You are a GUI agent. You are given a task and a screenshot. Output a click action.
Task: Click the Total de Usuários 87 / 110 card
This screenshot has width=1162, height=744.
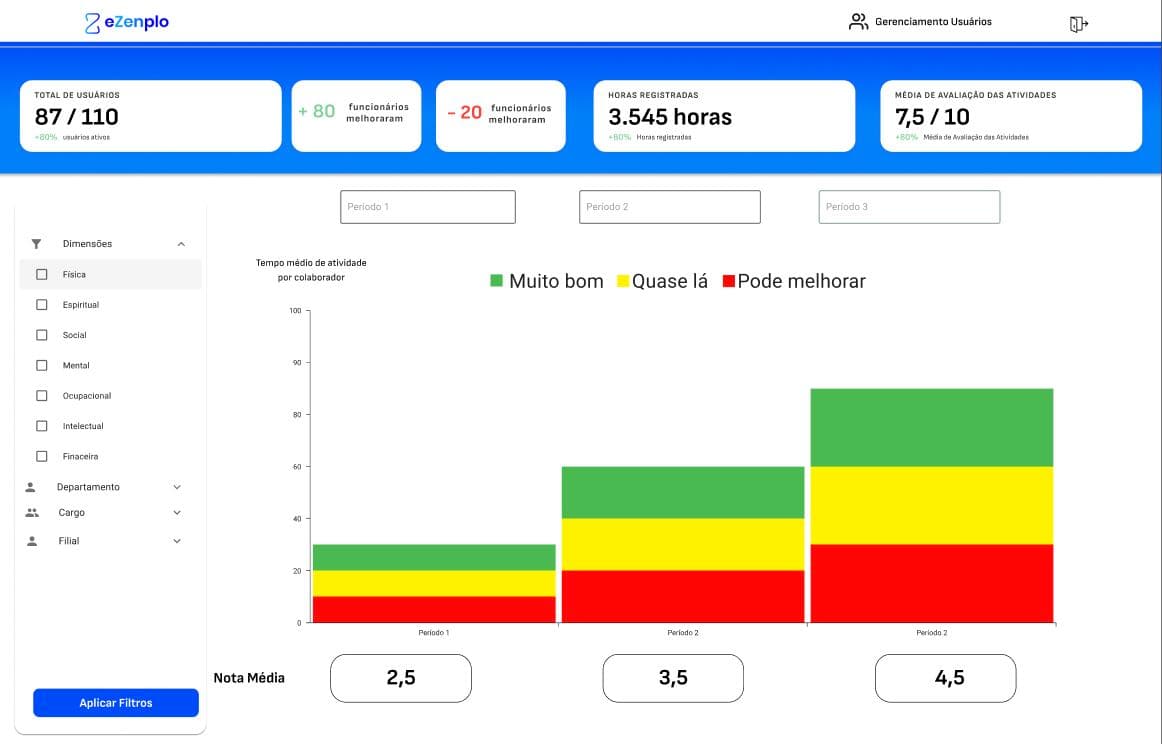pyautogui.click(x=150, y=116)
